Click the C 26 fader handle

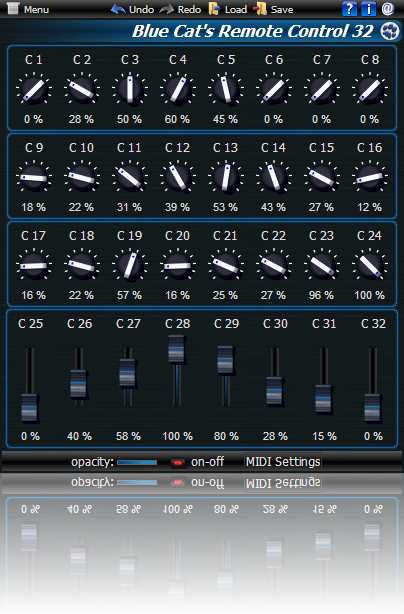(78, 383)
